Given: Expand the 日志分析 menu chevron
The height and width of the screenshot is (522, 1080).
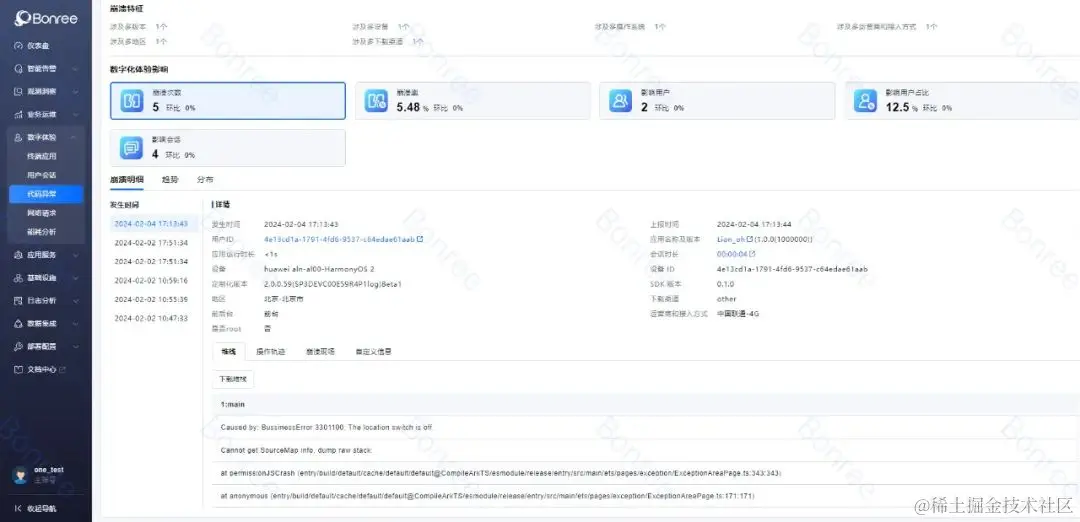Looking at the screenshot, I should pos(74,301).
